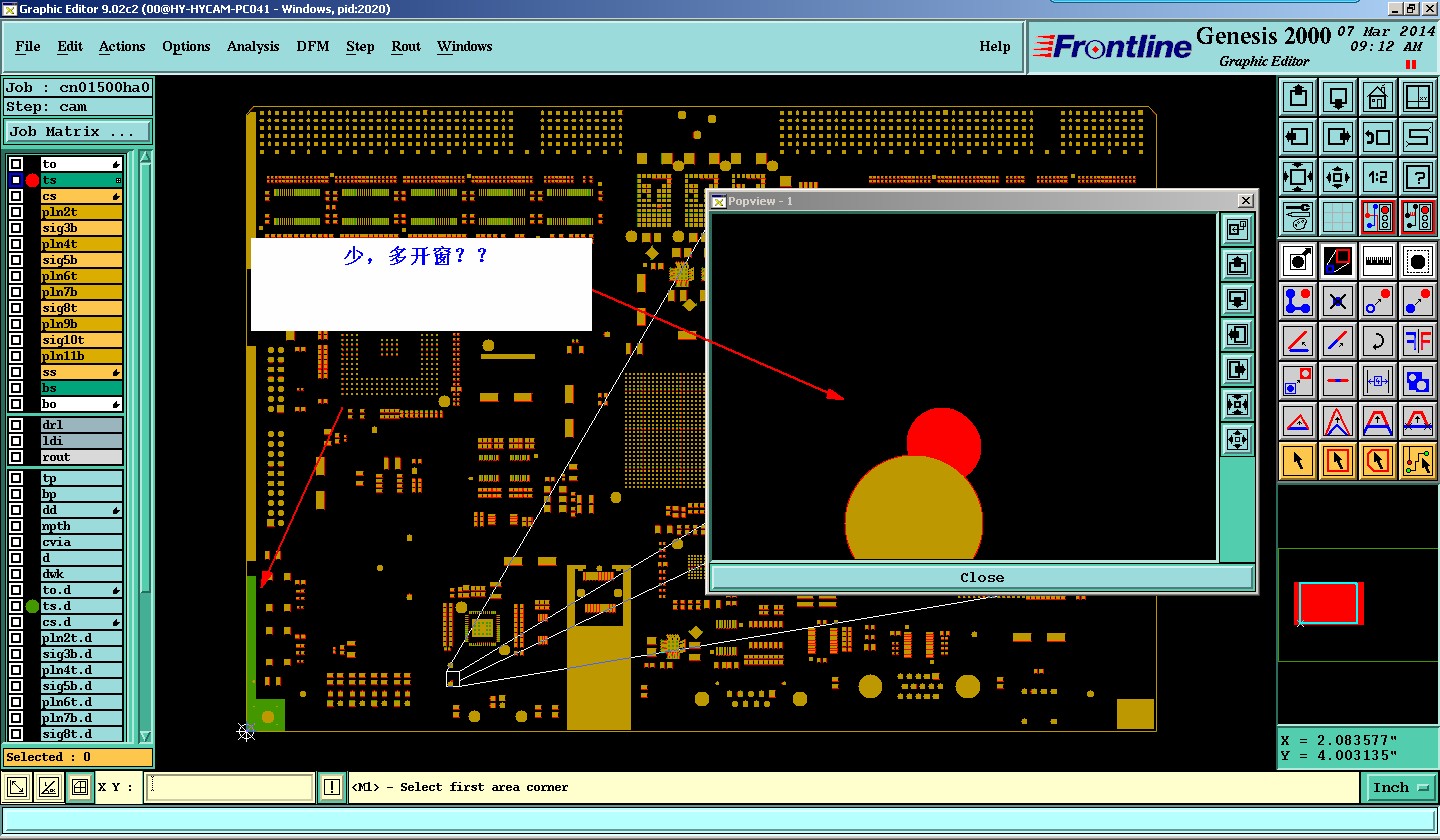Click the plain arrow select pointer
The image size is (1440, 840).
click(1298, 461)
